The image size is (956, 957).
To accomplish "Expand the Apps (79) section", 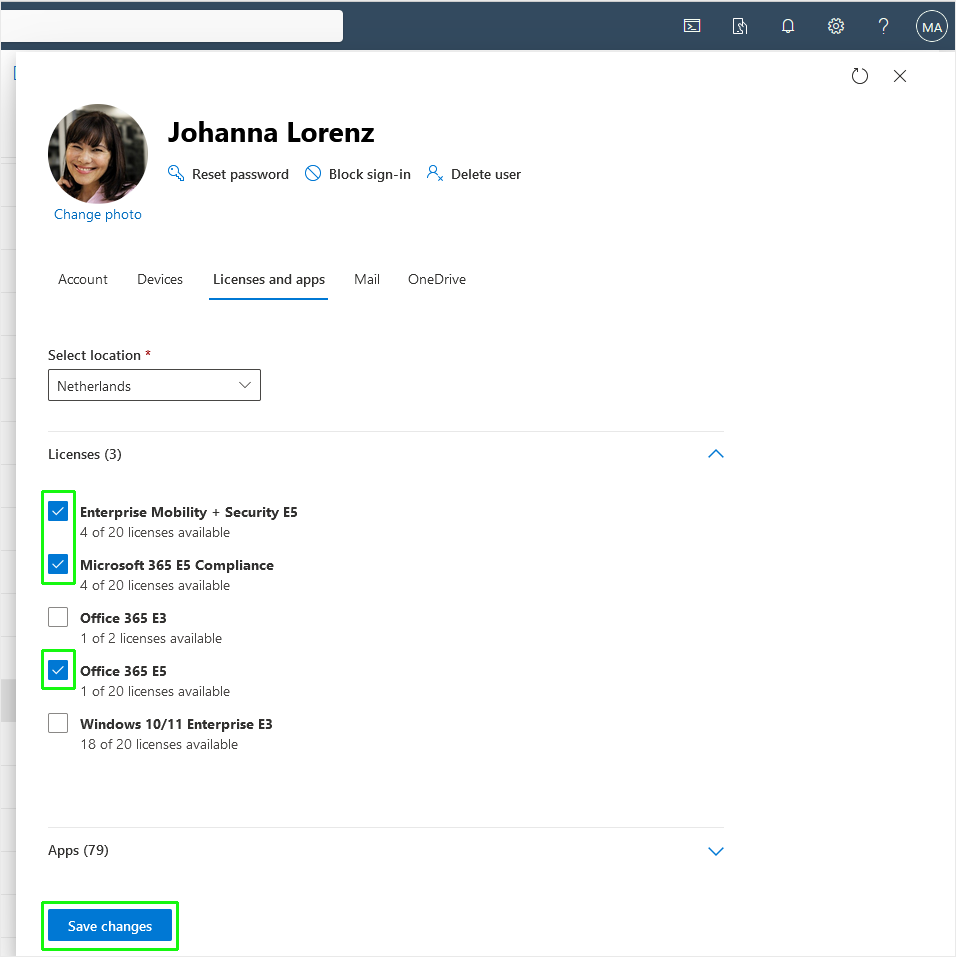I will [x=715, y=851].
